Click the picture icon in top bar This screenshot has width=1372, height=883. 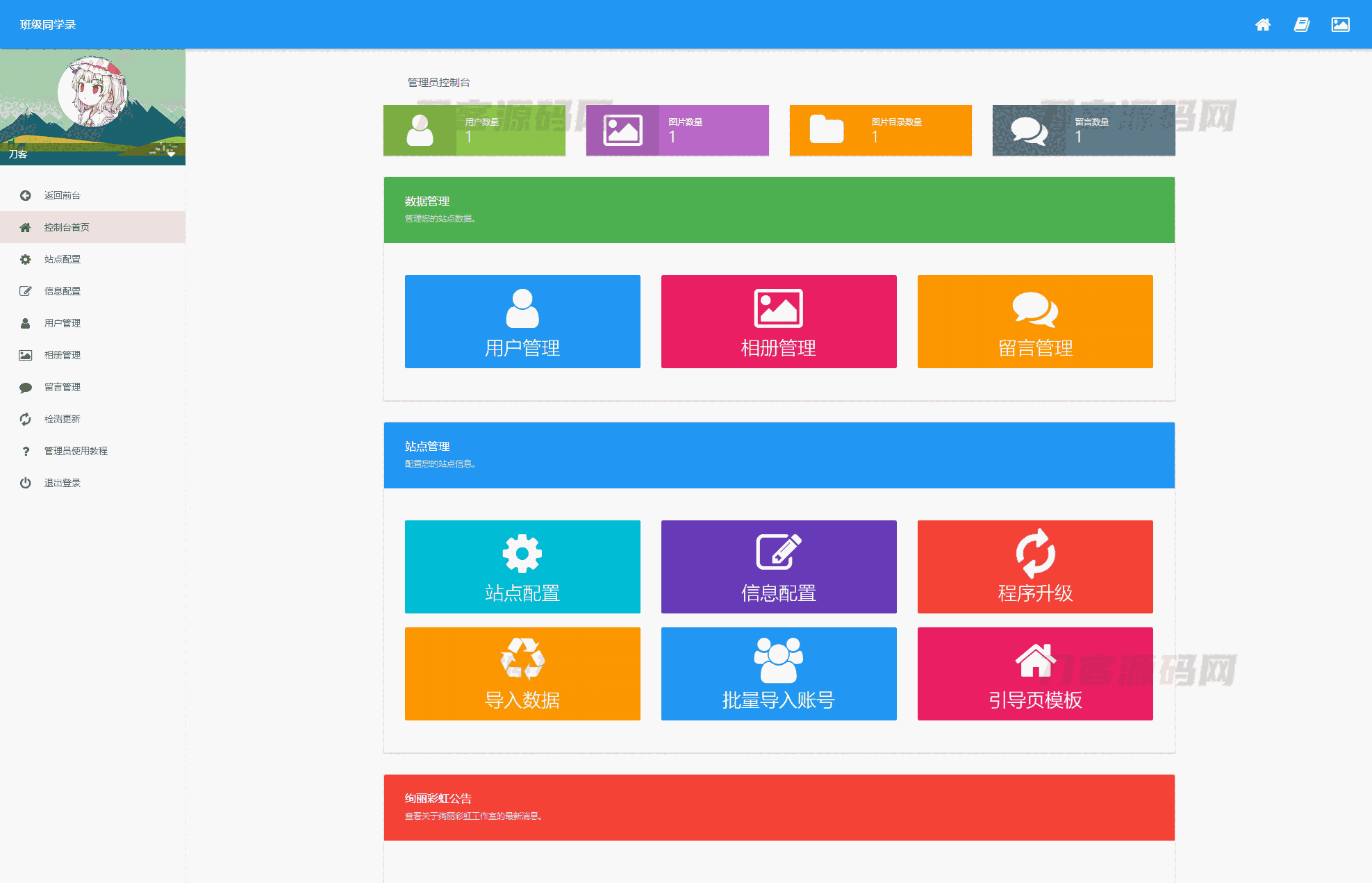[1340, 25]
